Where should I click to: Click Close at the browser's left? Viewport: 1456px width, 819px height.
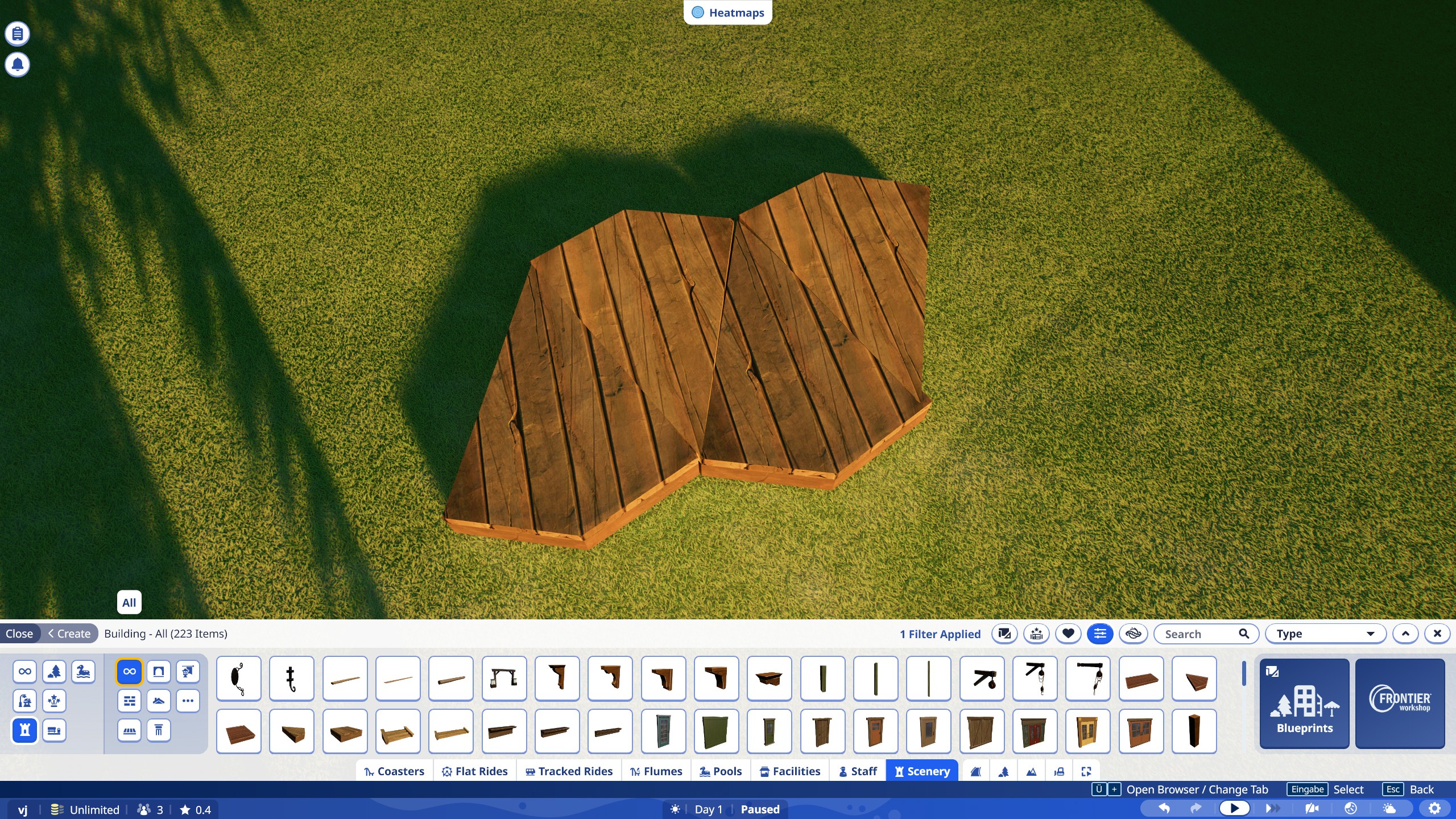coord(19,634)
